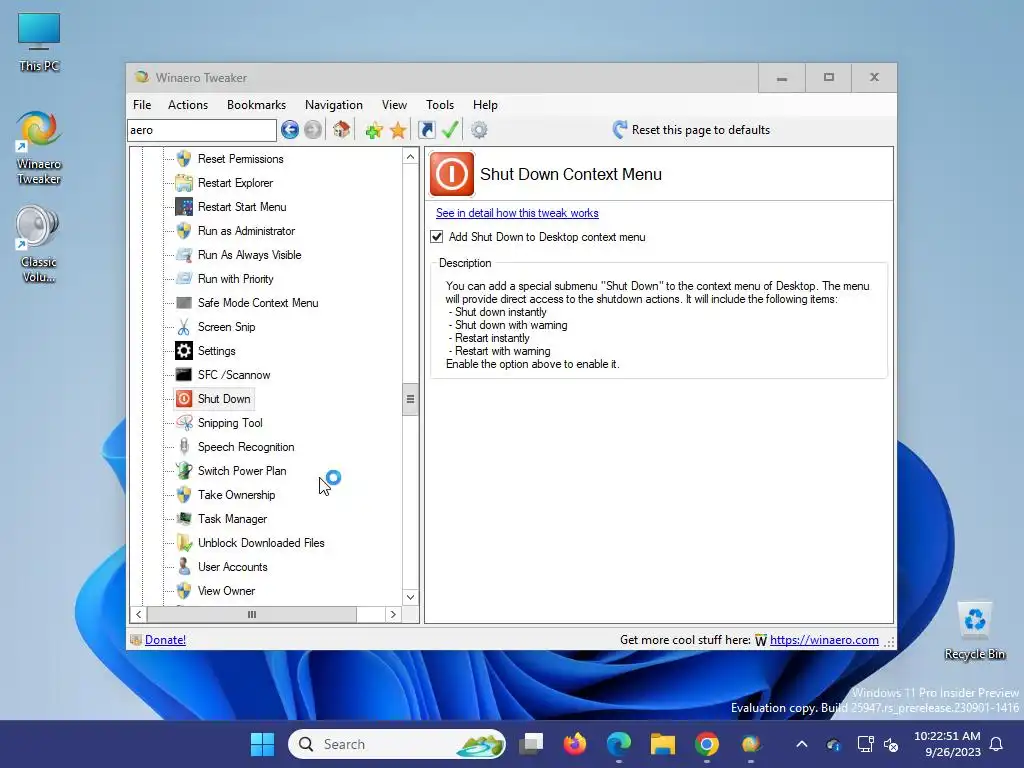Select Run with Priority tree item

click(236, 279)
